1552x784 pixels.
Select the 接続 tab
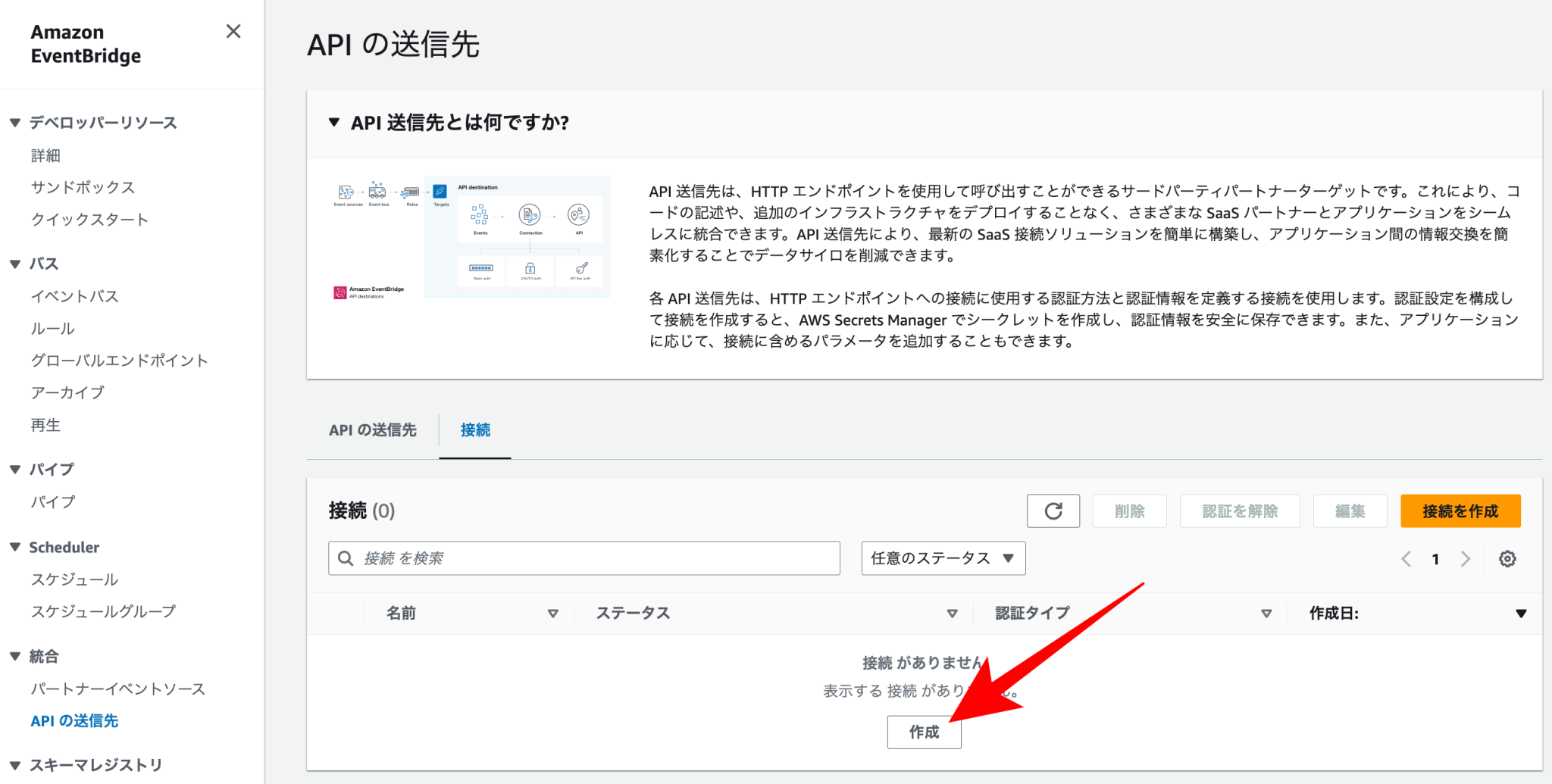(475, 430)
